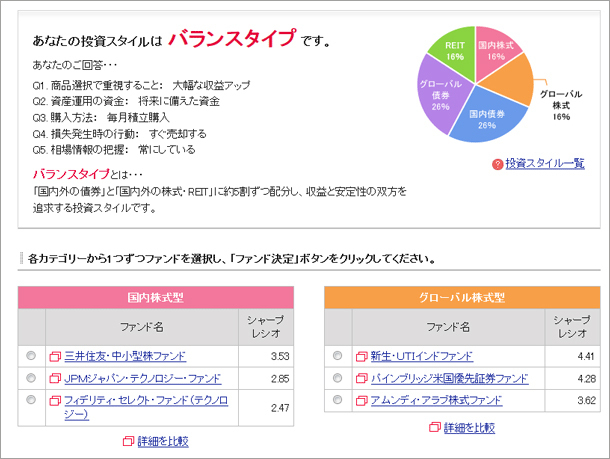This screenshot has height=459, width=610.
Task: Click new-window icon beside パインブリッジ米国優先証券ファンド
Action: 362,378
